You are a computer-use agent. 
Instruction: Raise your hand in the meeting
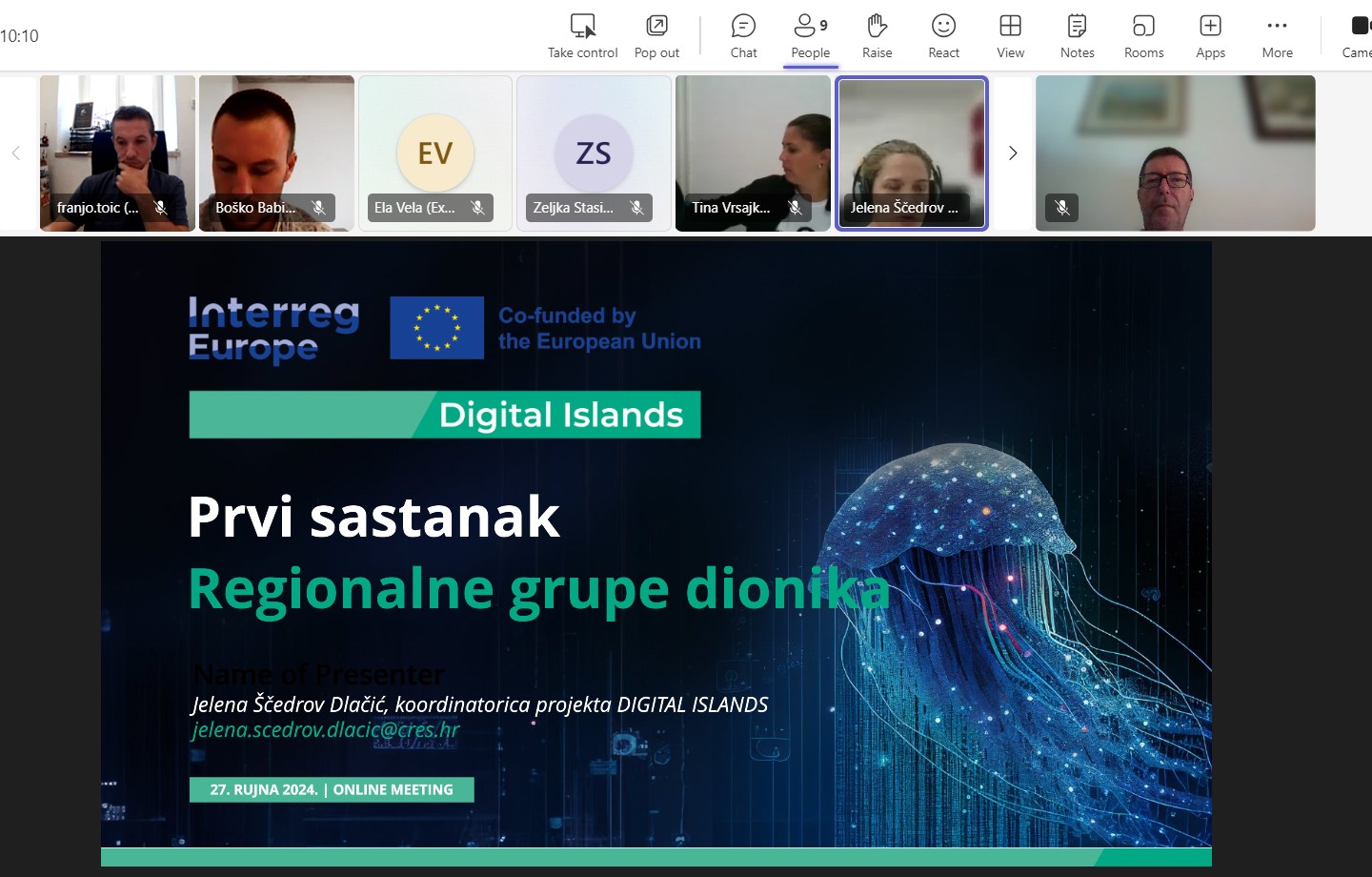tap(877, 36)
